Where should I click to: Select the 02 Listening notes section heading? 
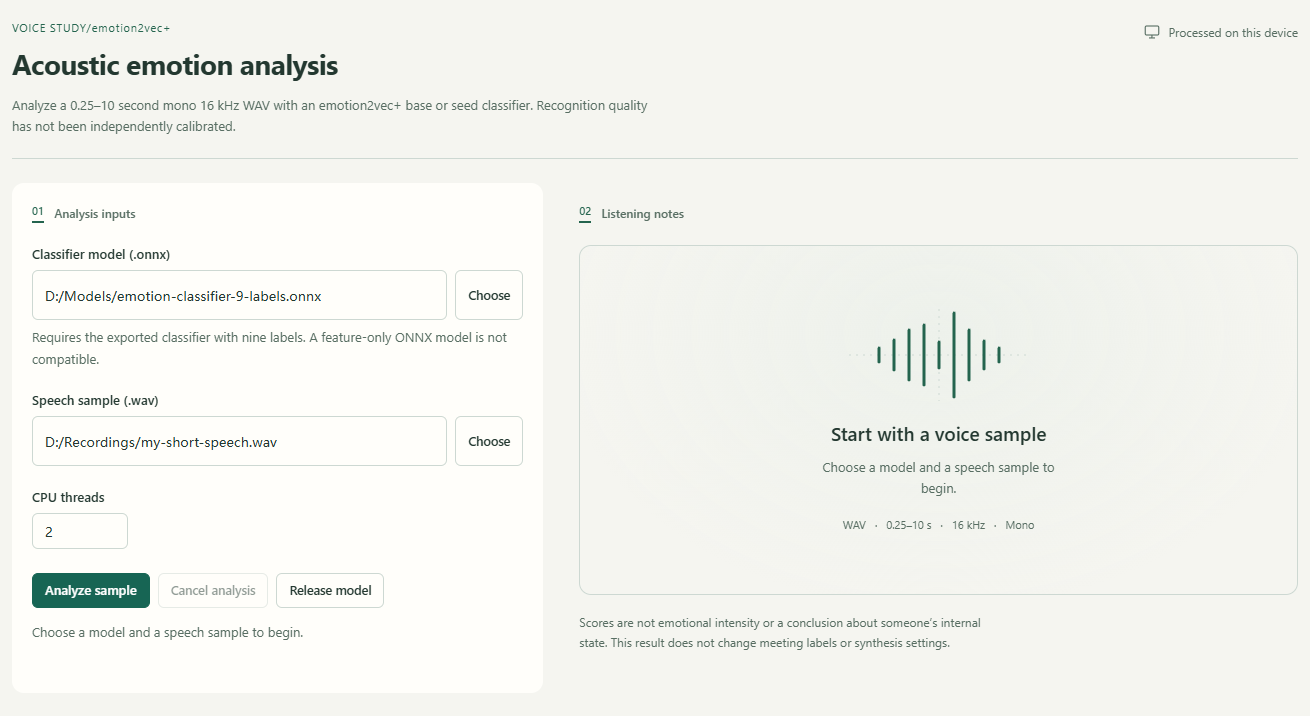632,213
